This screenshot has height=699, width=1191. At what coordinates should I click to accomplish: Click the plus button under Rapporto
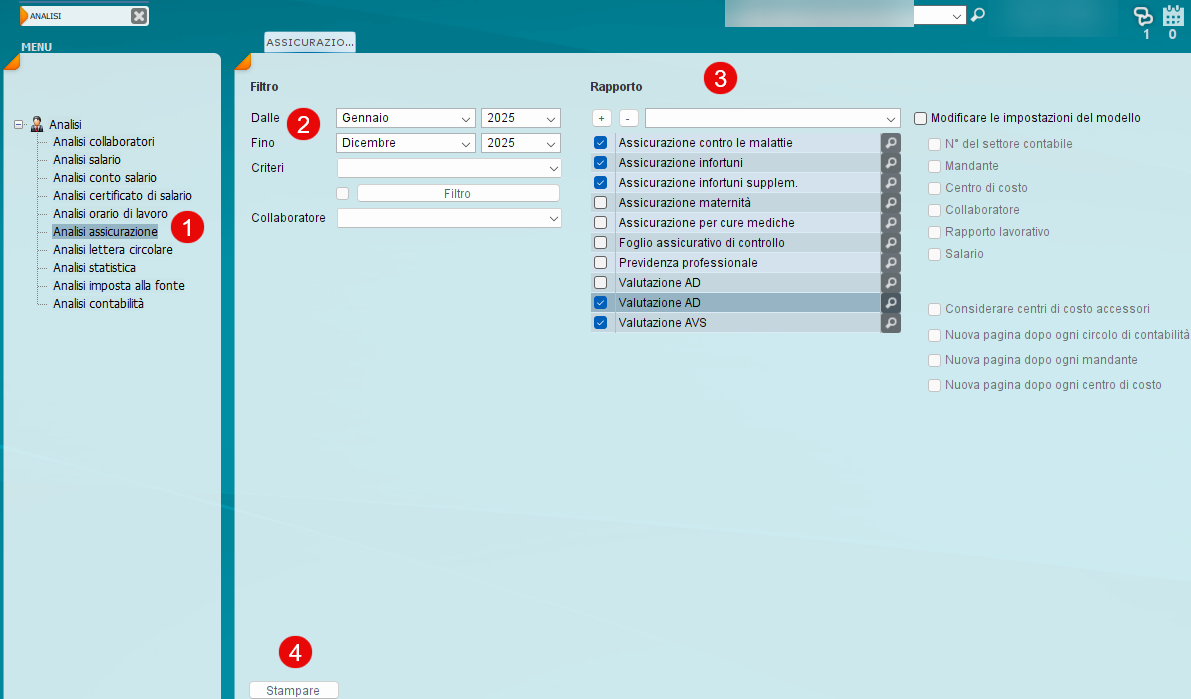coord(601,118)
